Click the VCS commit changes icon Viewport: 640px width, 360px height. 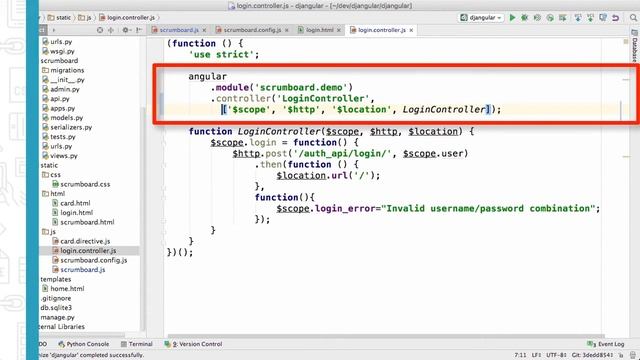590,18
